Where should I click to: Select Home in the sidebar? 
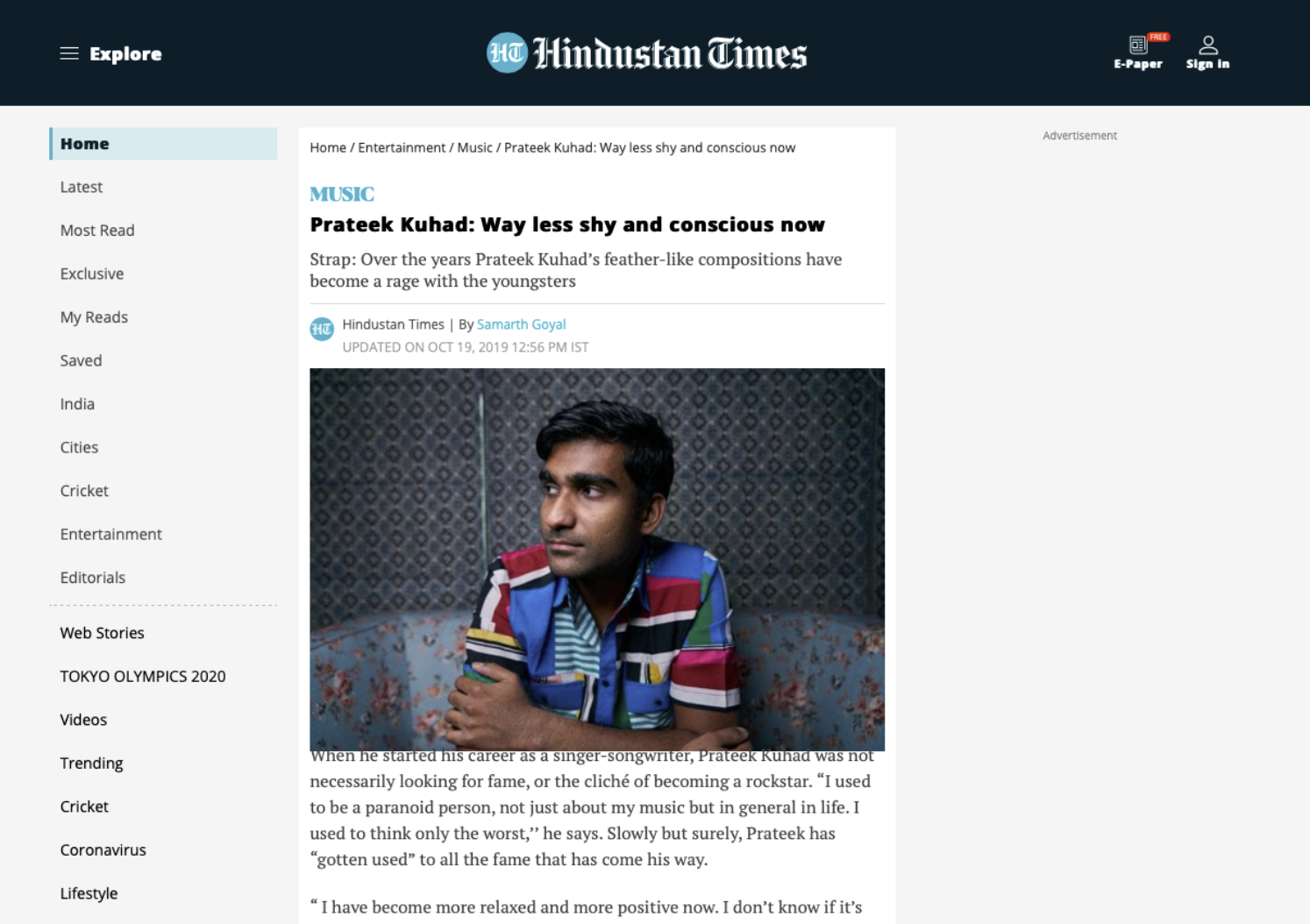[x=163, y=144]
